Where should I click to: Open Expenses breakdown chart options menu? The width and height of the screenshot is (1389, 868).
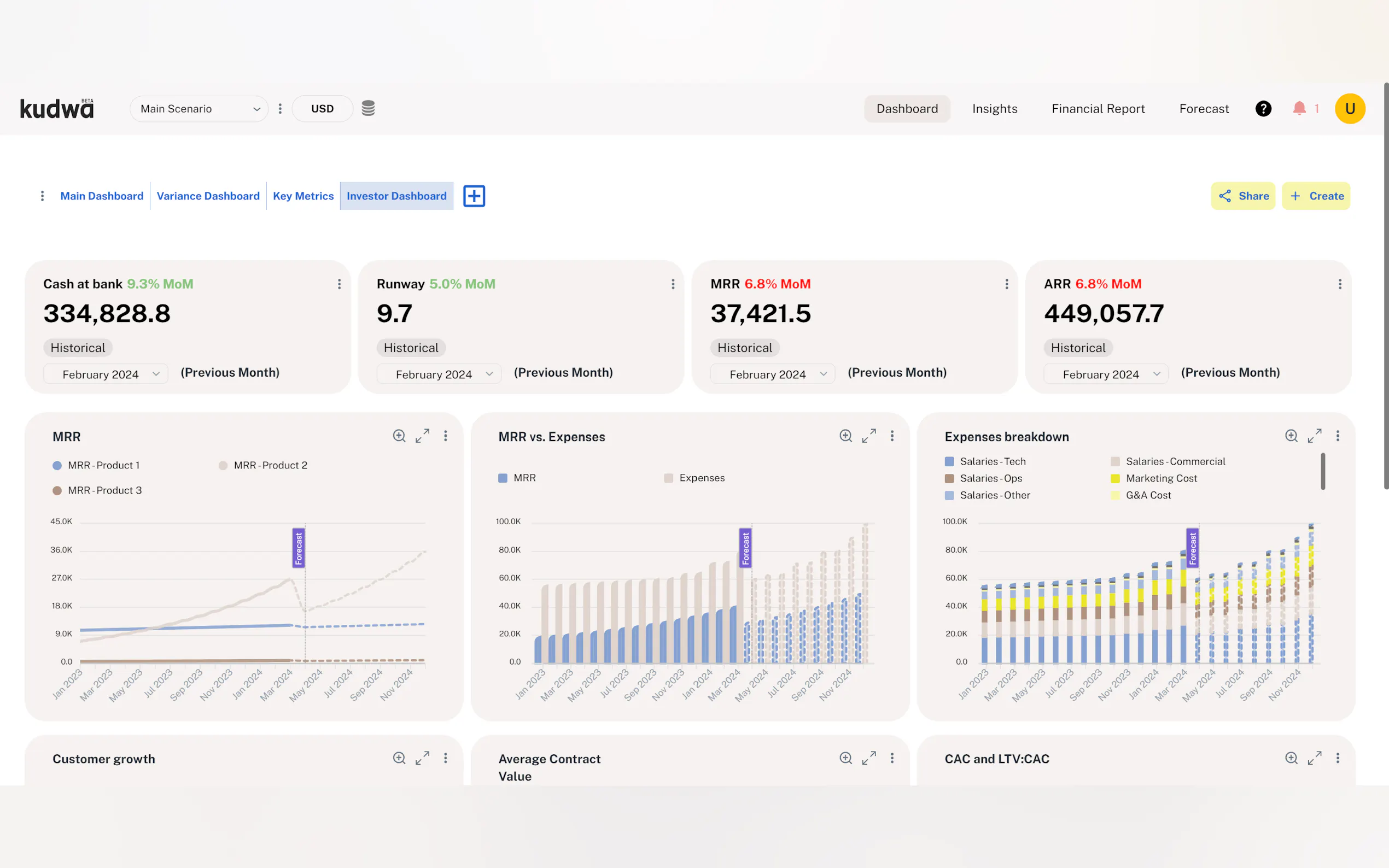click(1337, 436)
